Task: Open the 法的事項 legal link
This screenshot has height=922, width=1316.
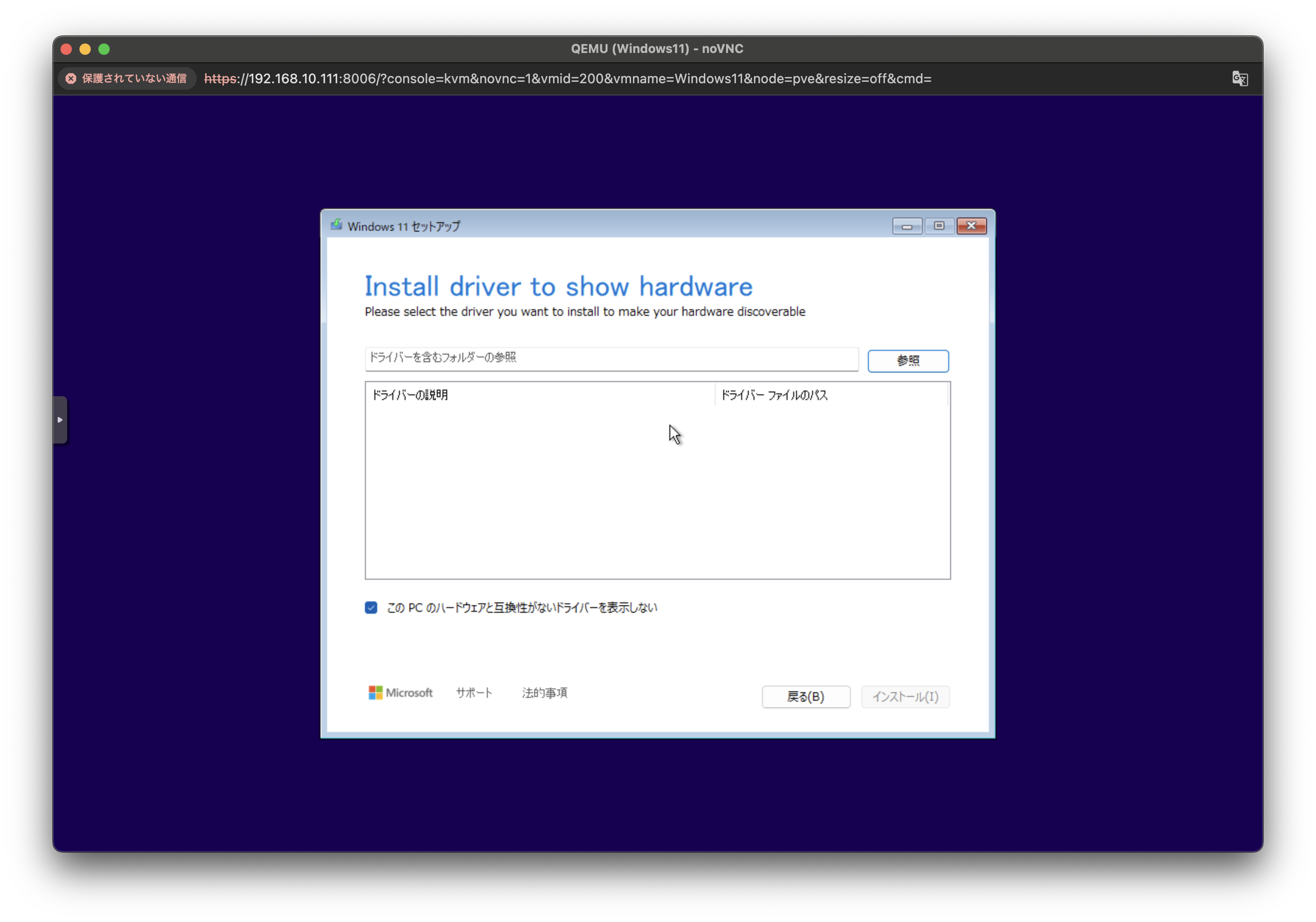Action: click(x=545, y=693)
